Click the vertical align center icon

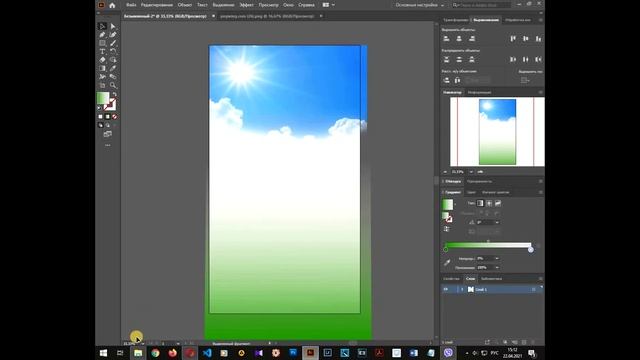pyautogui.click(x=526, y=38)
